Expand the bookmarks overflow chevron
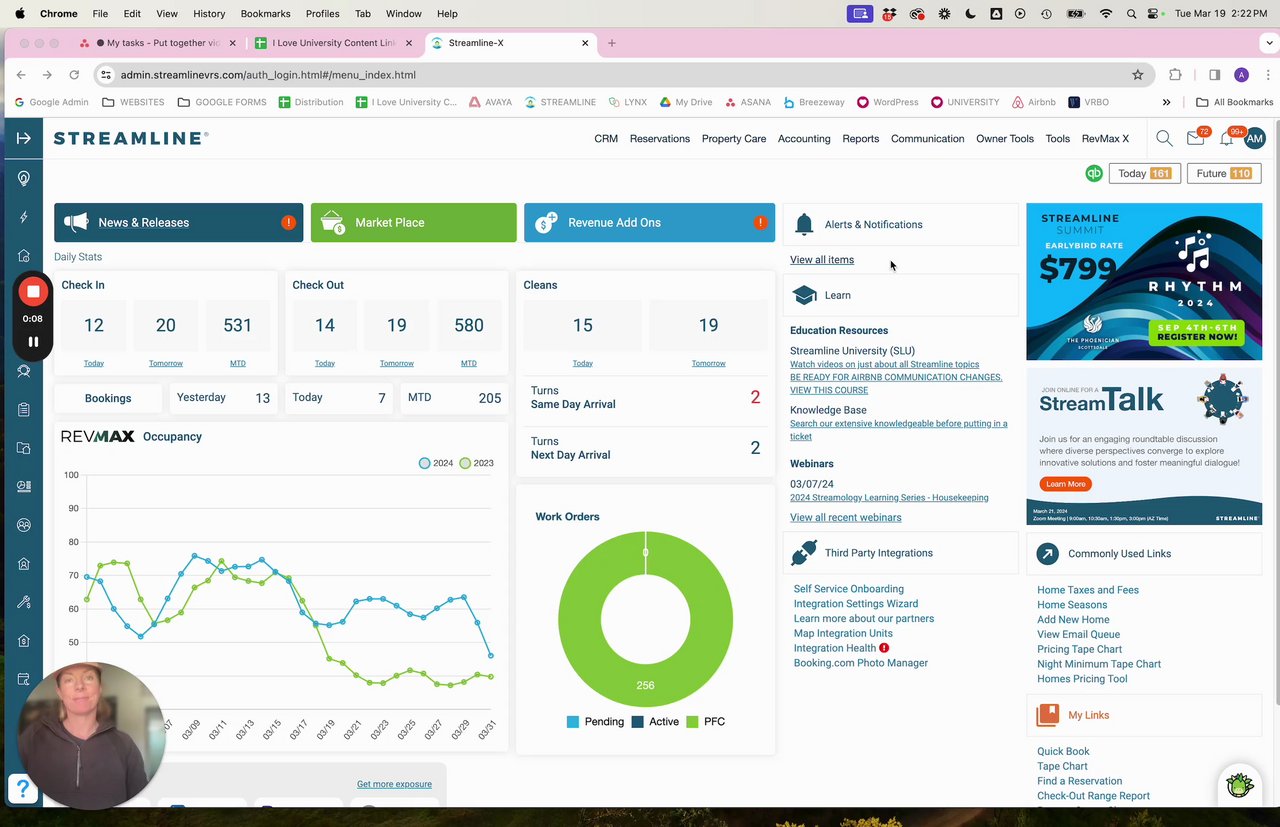The image size is (1280, 827). click(1166, 102)
